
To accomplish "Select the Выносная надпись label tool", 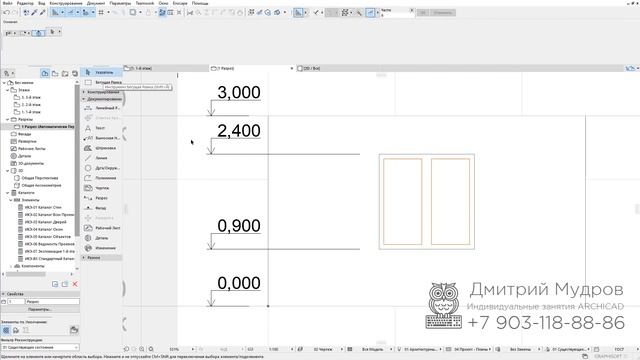I will coord(101,138).
